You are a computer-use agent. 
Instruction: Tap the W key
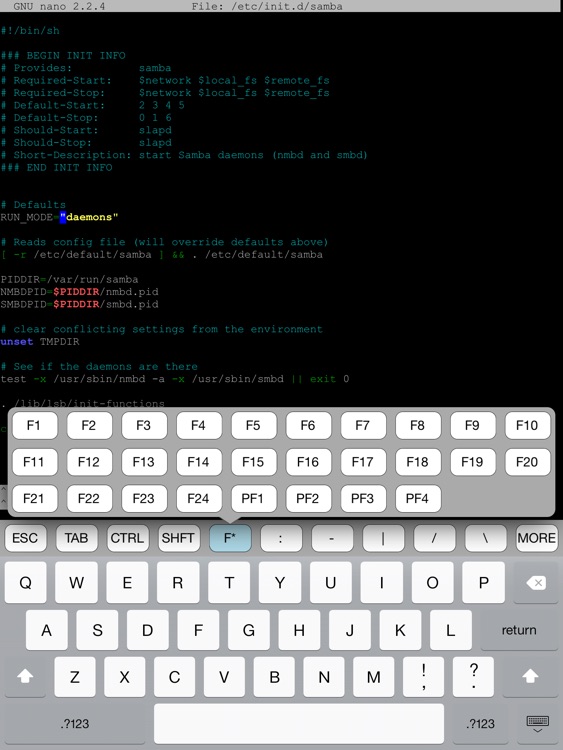77,583
